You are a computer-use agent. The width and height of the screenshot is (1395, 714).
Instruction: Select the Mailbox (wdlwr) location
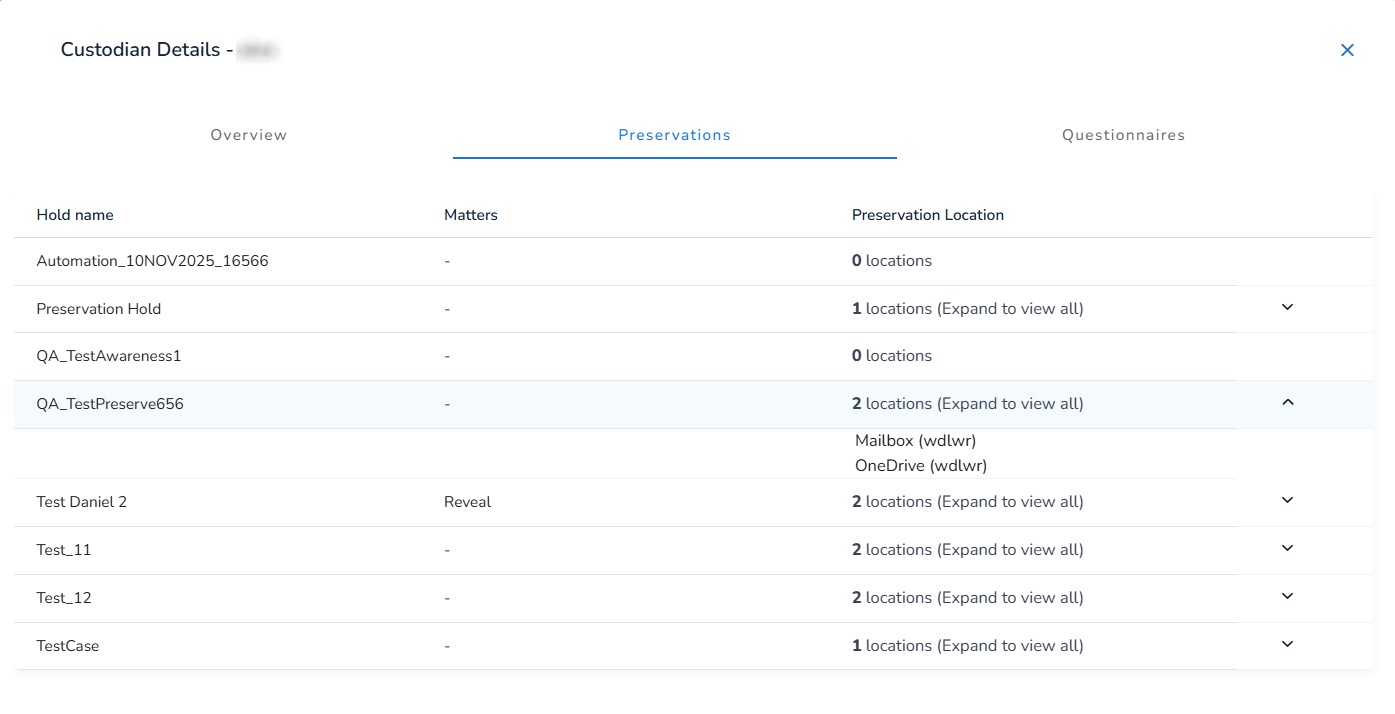[915, 440]
